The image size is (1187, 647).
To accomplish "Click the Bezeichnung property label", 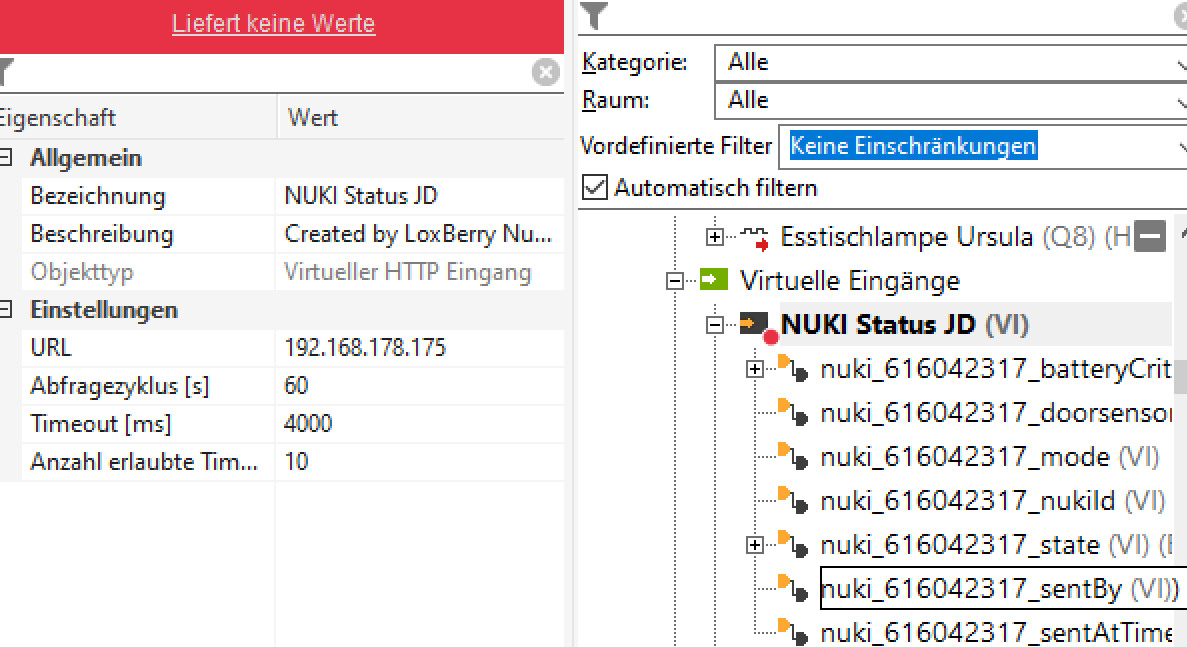I will 98,196.
